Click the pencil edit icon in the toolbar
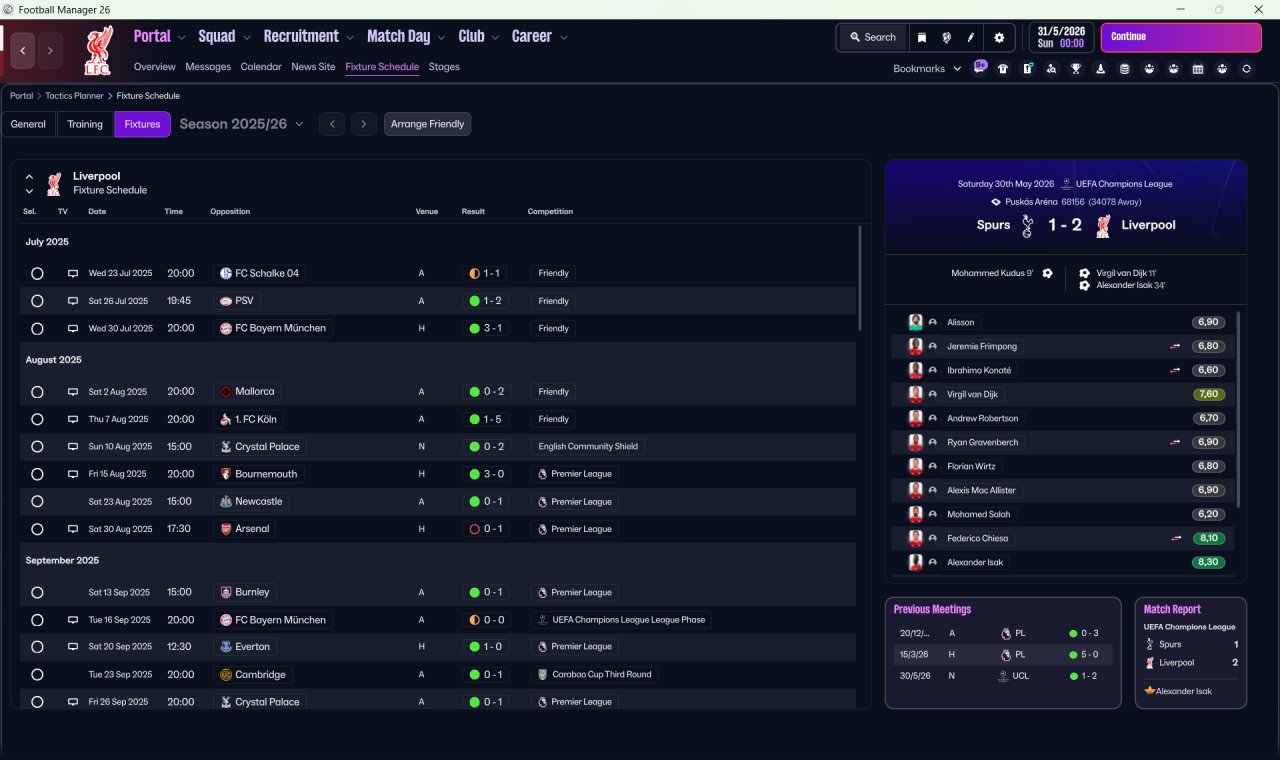 tap(970, 38)
